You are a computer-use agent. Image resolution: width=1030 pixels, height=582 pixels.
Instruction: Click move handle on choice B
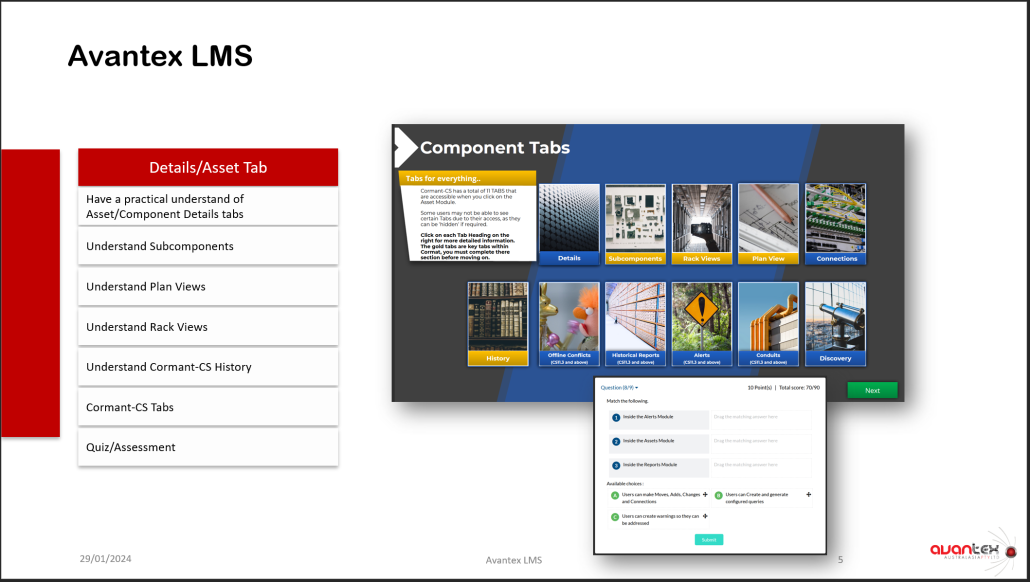808,495
